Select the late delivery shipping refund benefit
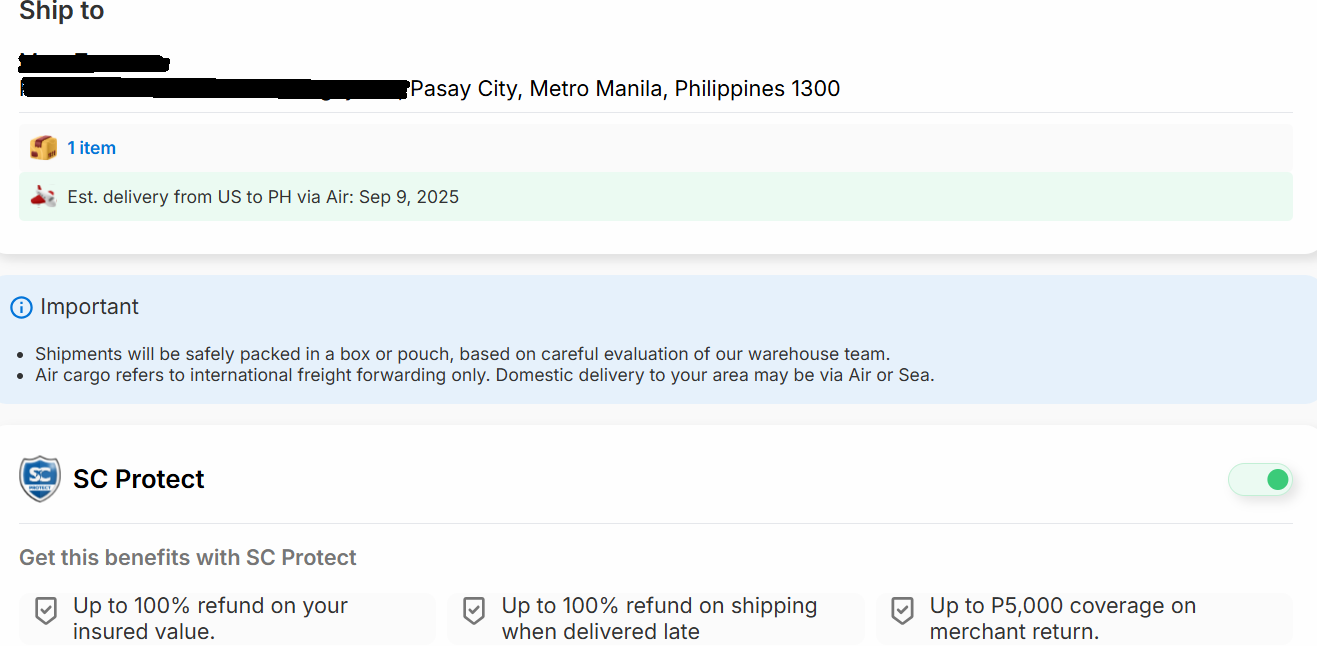 point(659,618)
